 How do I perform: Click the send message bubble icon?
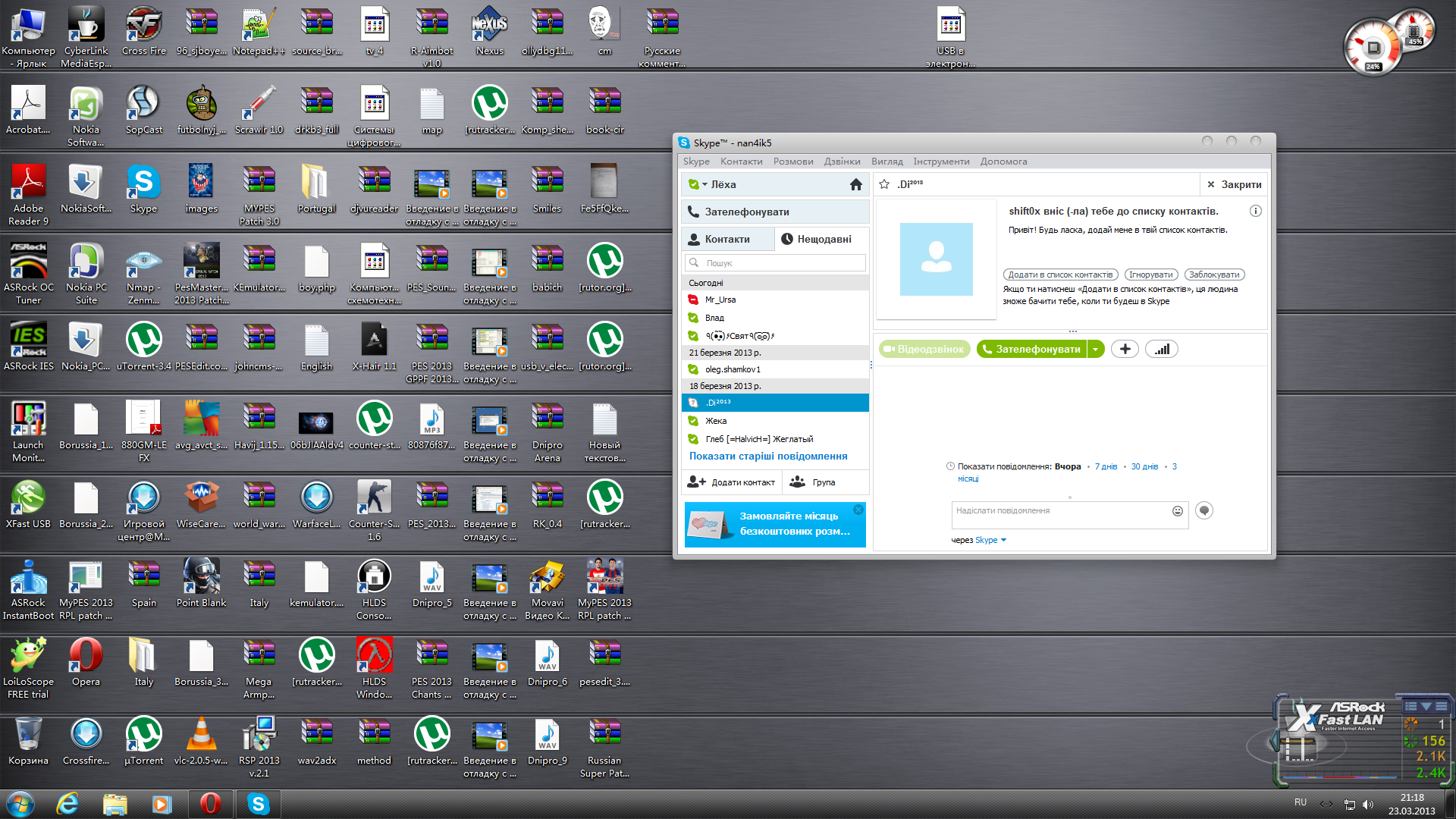pos(1203,510)
